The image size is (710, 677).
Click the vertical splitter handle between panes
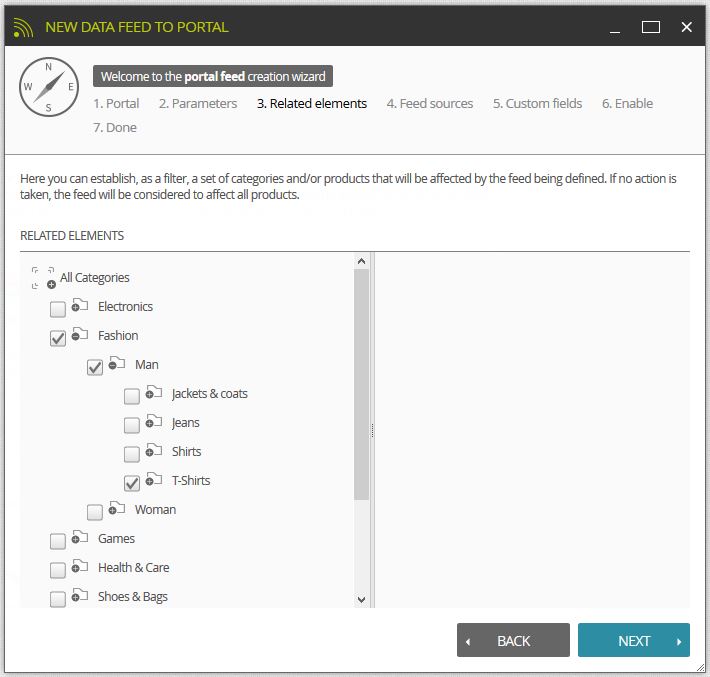(372, 430)
